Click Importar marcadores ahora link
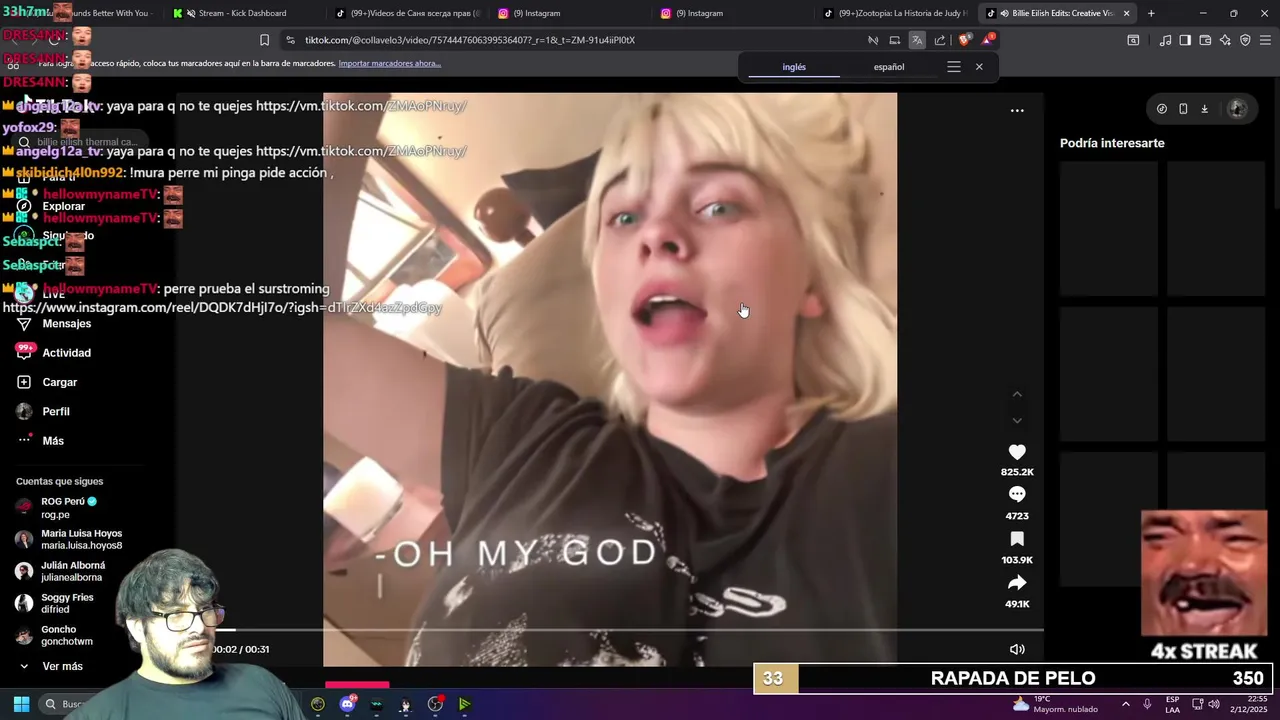 tap(389, 63)
